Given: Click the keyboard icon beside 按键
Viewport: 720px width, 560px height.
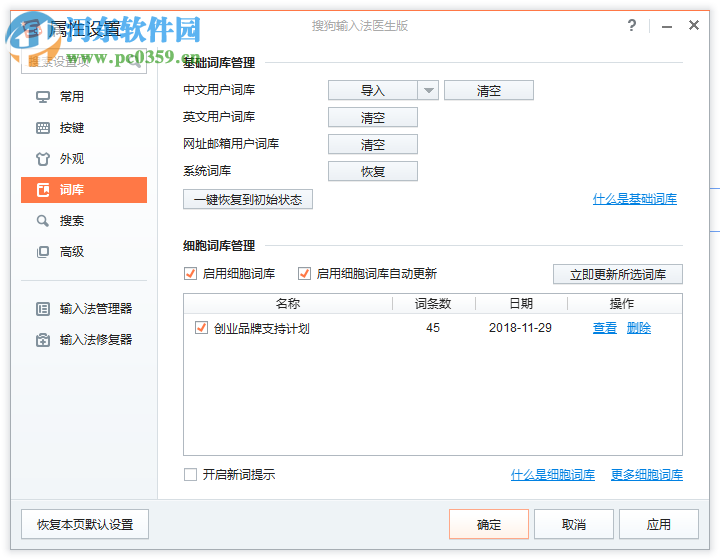Looking at the screenshot, I should [43, 128].
